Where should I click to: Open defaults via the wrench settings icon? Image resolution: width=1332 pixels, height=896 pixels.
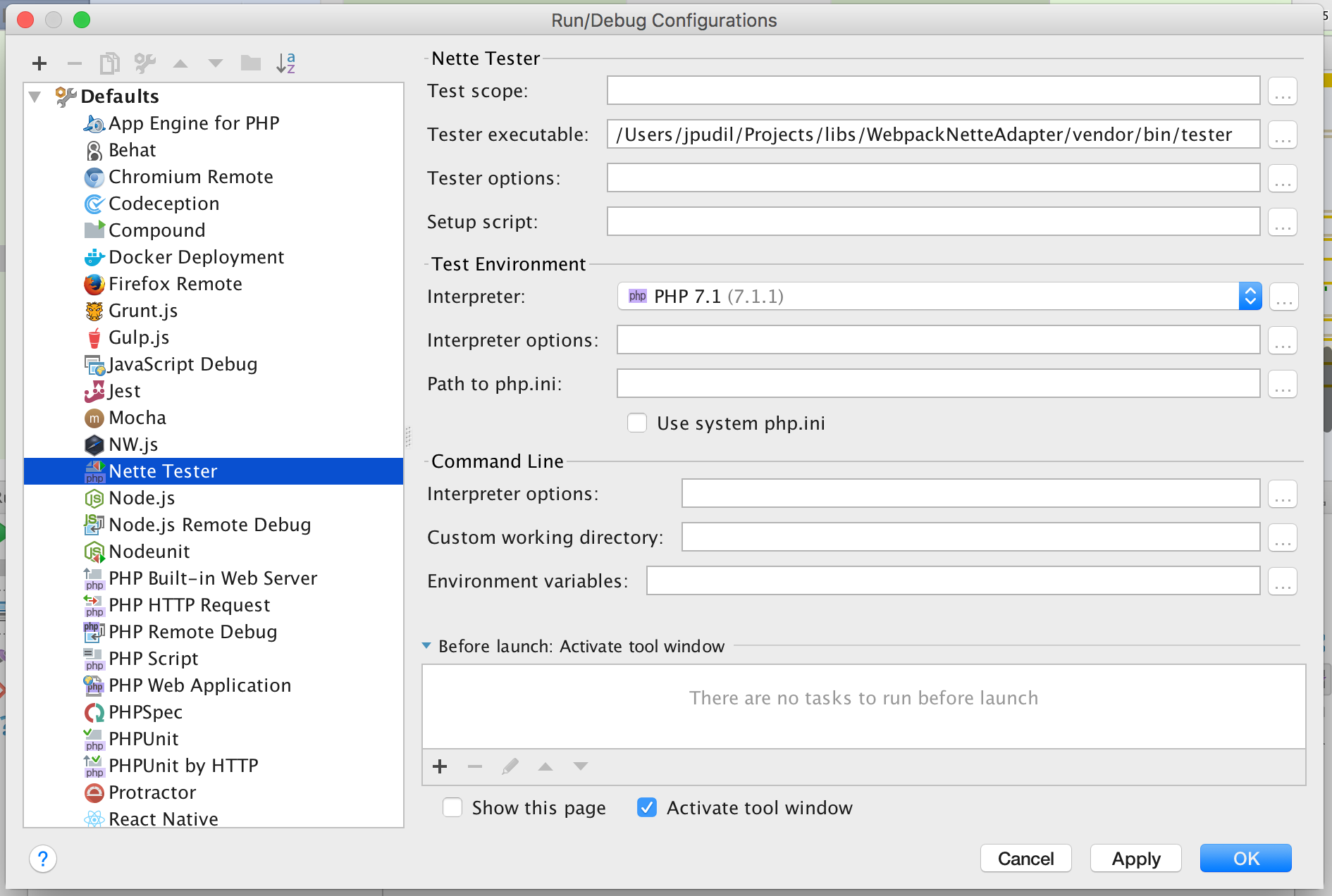click(145, 63)
